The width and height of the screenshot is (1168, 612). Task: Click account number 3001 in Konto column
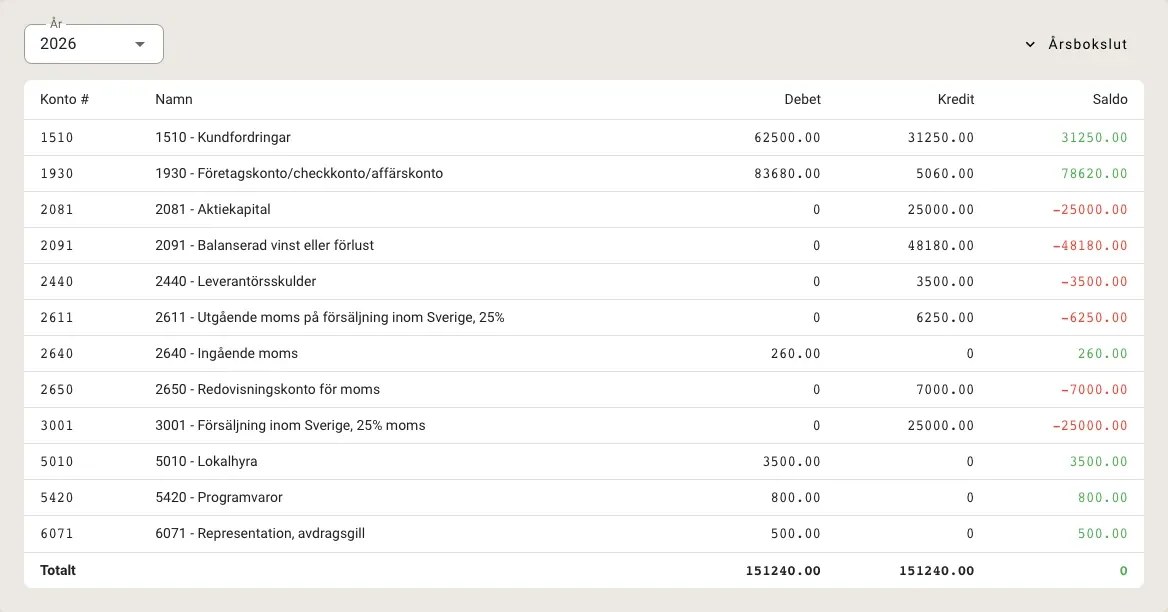[x=57, y=426]
